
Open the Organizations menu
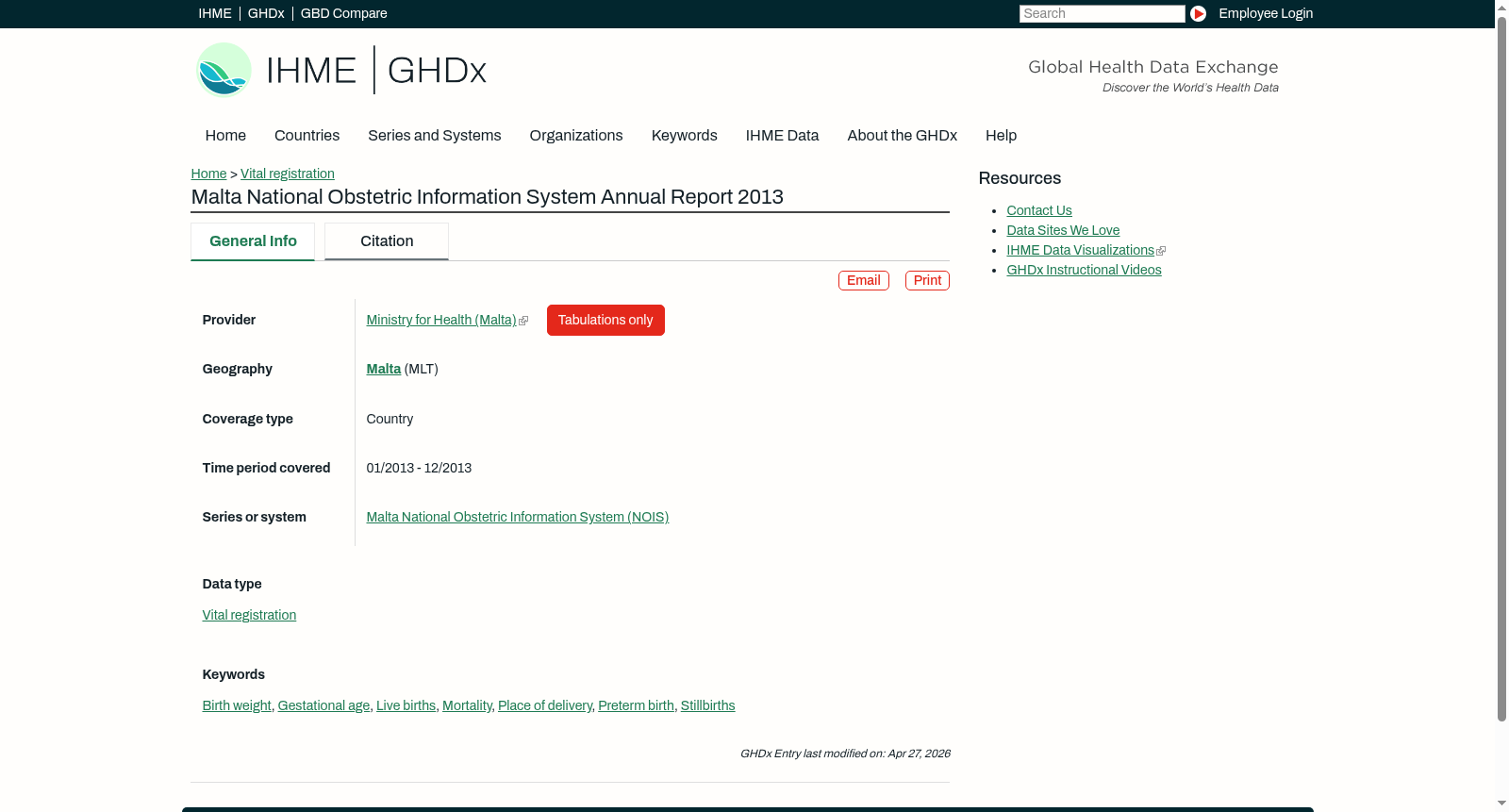(576, 135)
